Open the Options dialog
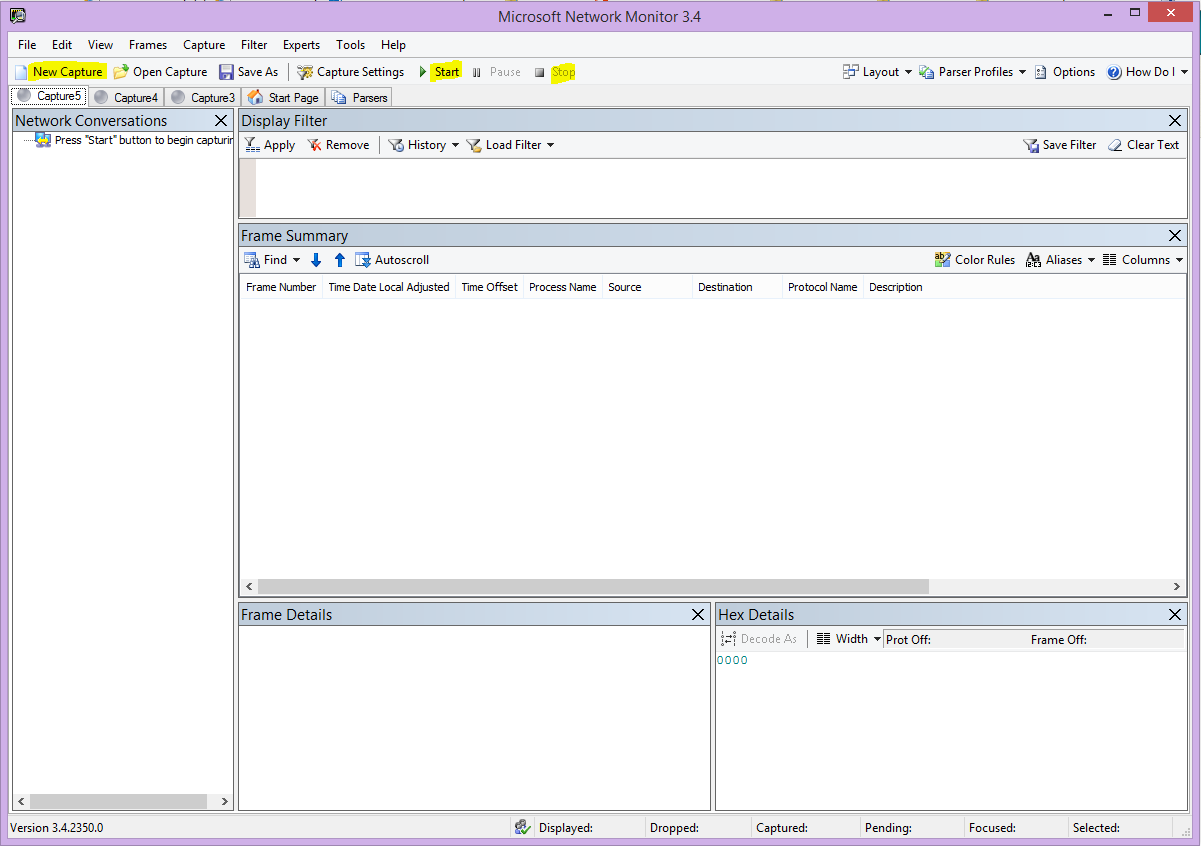1201x846 pixels. pos(1066,71)
